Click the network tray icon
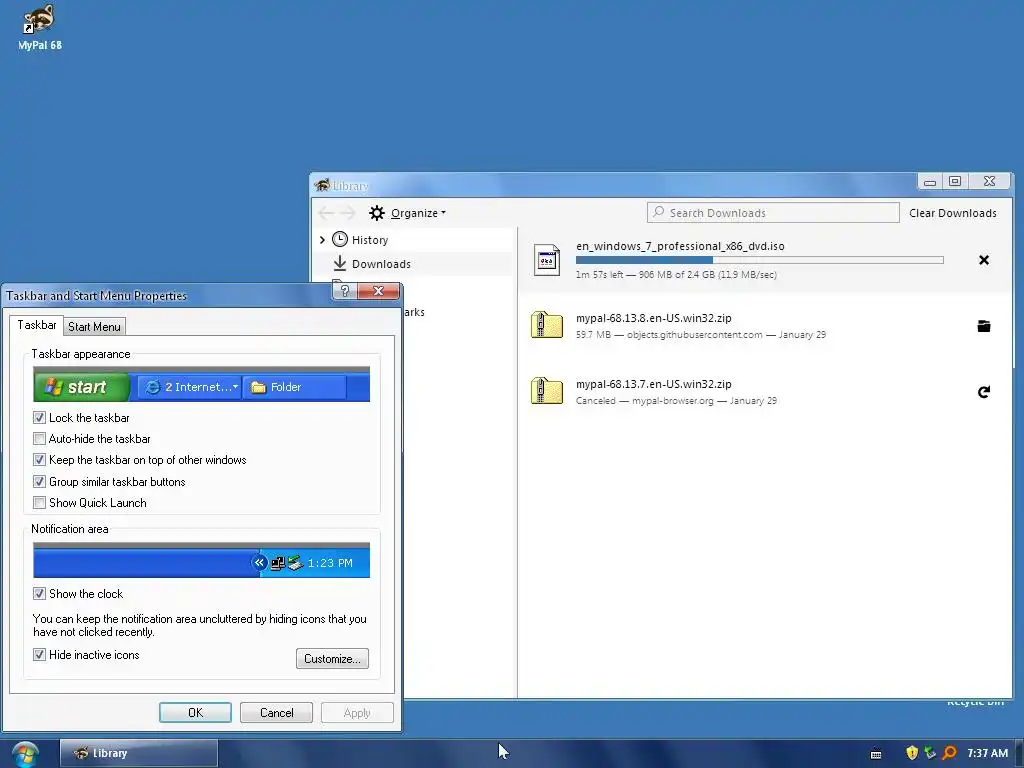The image size is (1024, 768). coord(930,753)
